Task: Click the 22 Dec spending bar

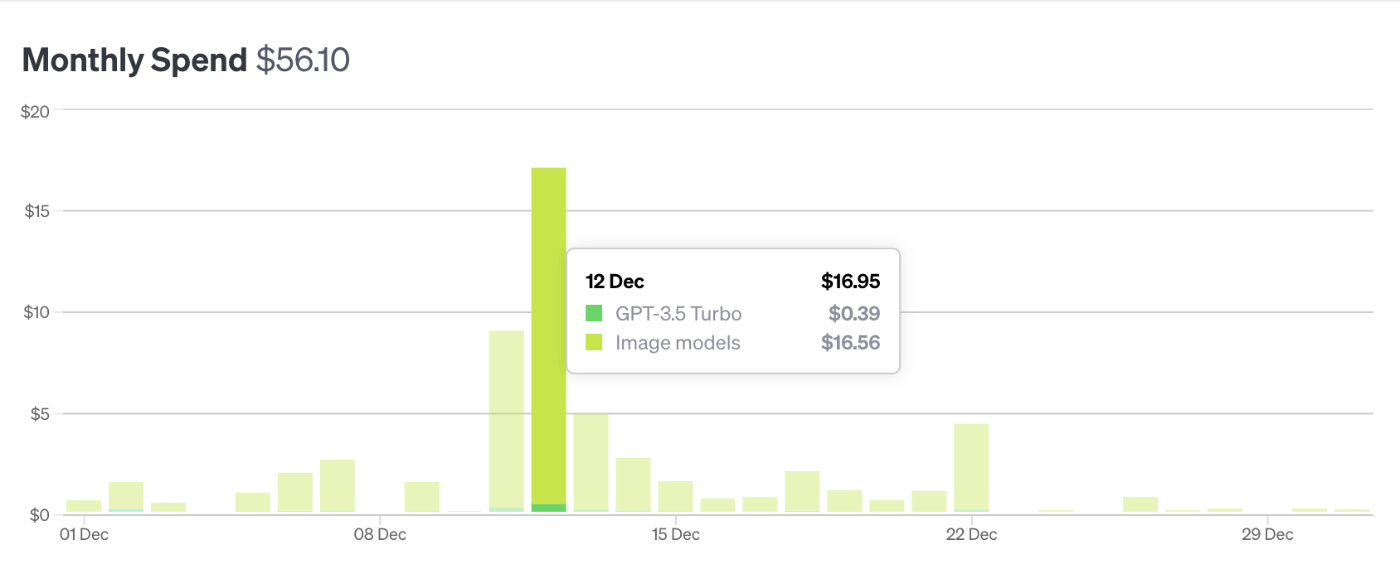Action: click(971, 469)
